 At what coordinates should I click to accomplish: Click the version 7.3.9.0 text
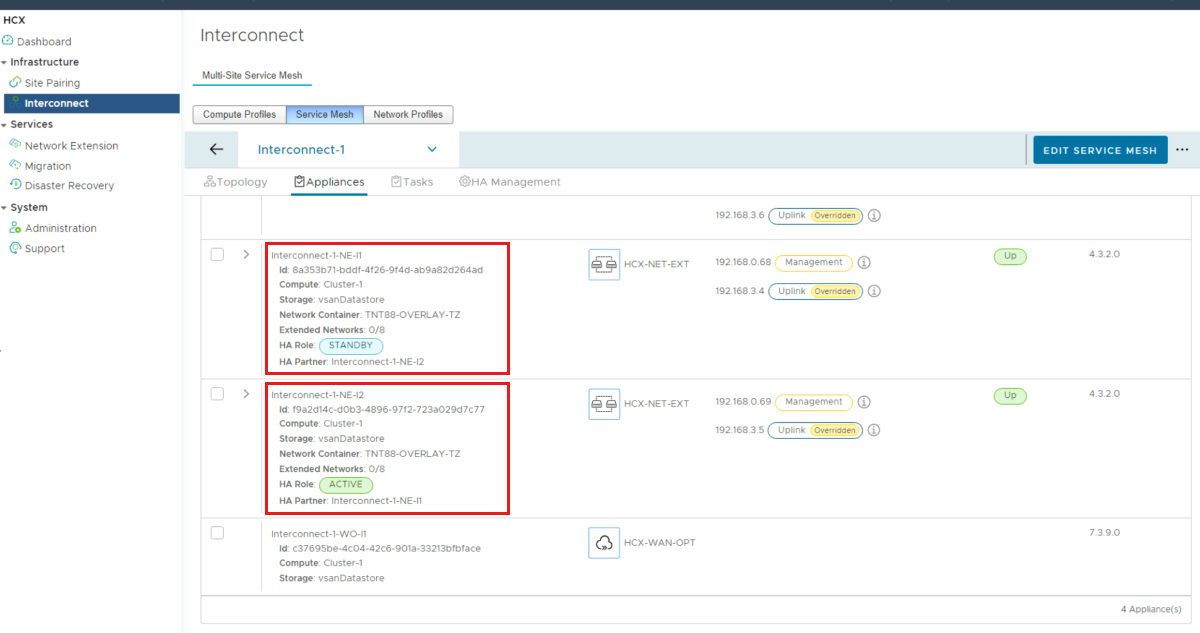click(1104, 534)
